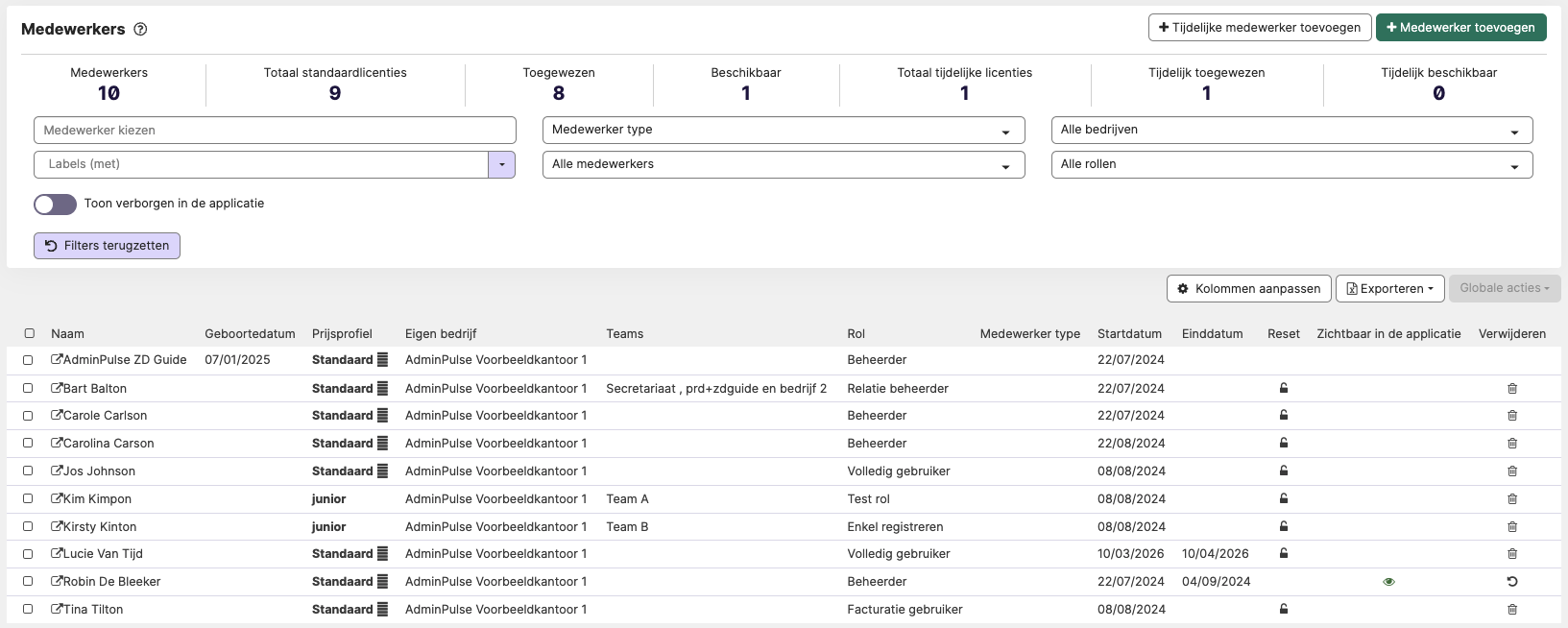Delete Carolina Carson using trash icon
The width and height of the screenshot is (1568, 628).
coord(1512,444)
